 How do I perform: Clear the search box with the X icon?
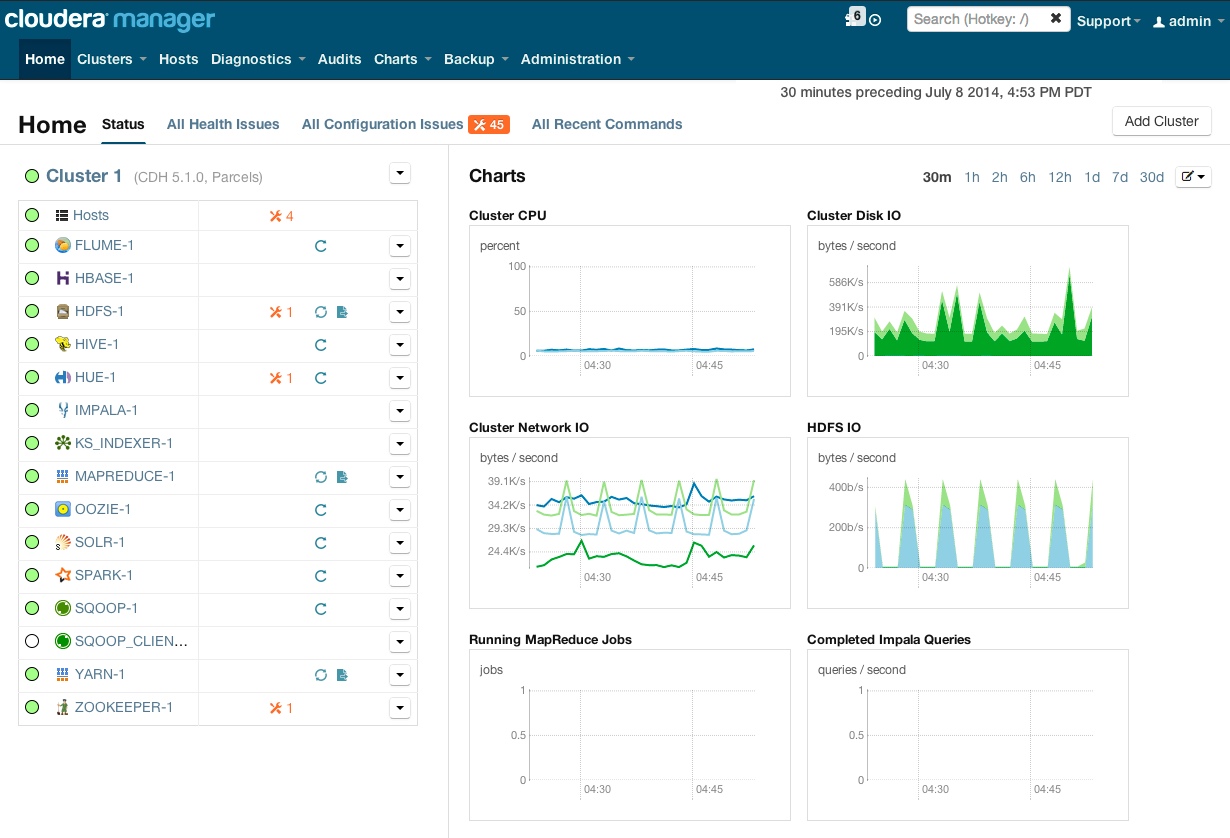click(x=1056, y=18)
